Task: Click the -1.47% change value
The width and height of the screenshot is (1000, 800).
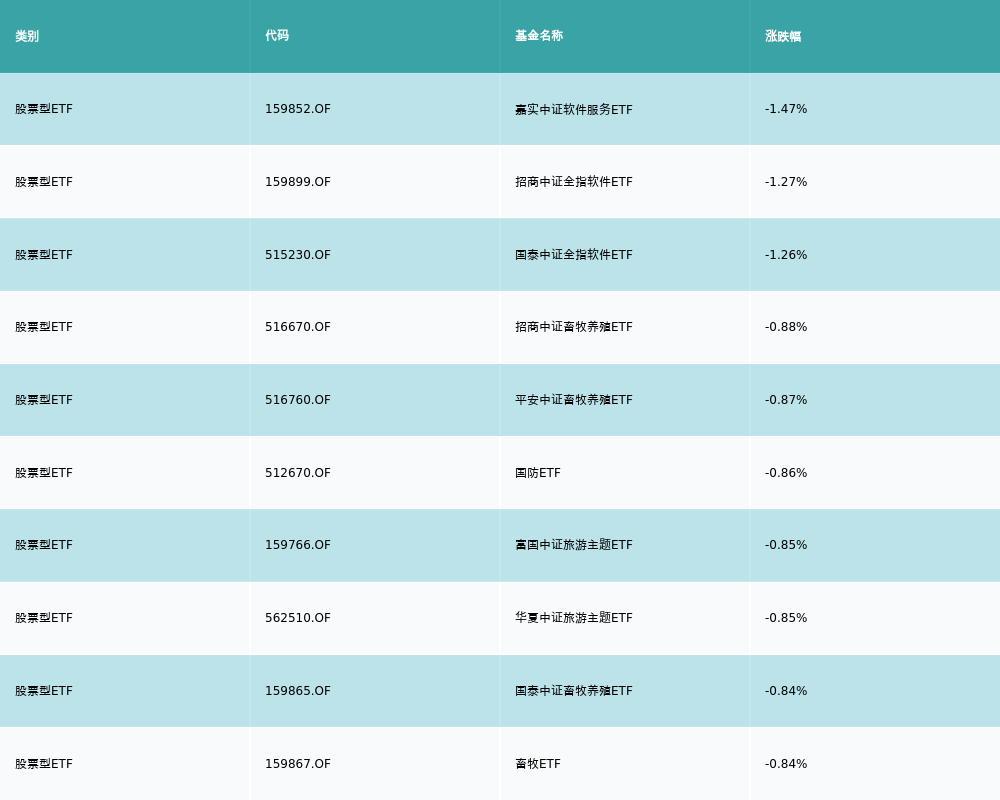Action: point(786,109)
